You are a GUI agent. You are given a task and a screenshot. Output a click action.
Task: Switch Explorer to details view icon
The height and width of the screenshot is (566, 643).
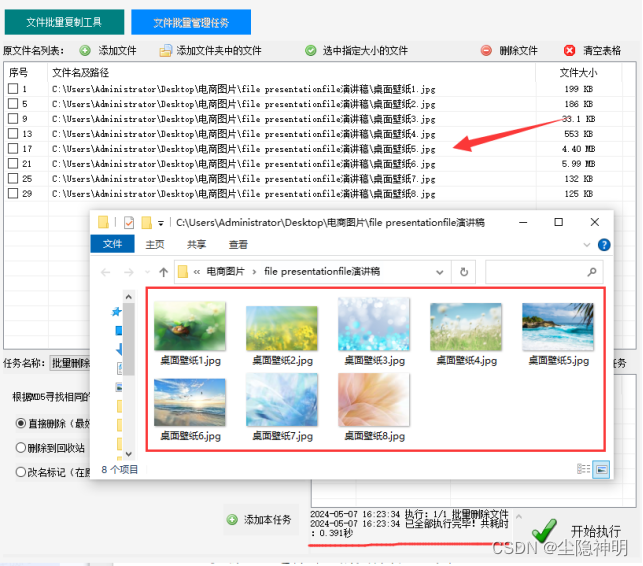(583, 469)
